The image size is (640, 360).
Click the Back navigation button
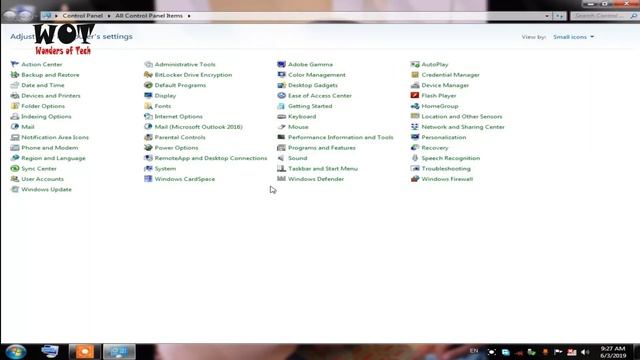pyautogui.click(x=10, y=16)
